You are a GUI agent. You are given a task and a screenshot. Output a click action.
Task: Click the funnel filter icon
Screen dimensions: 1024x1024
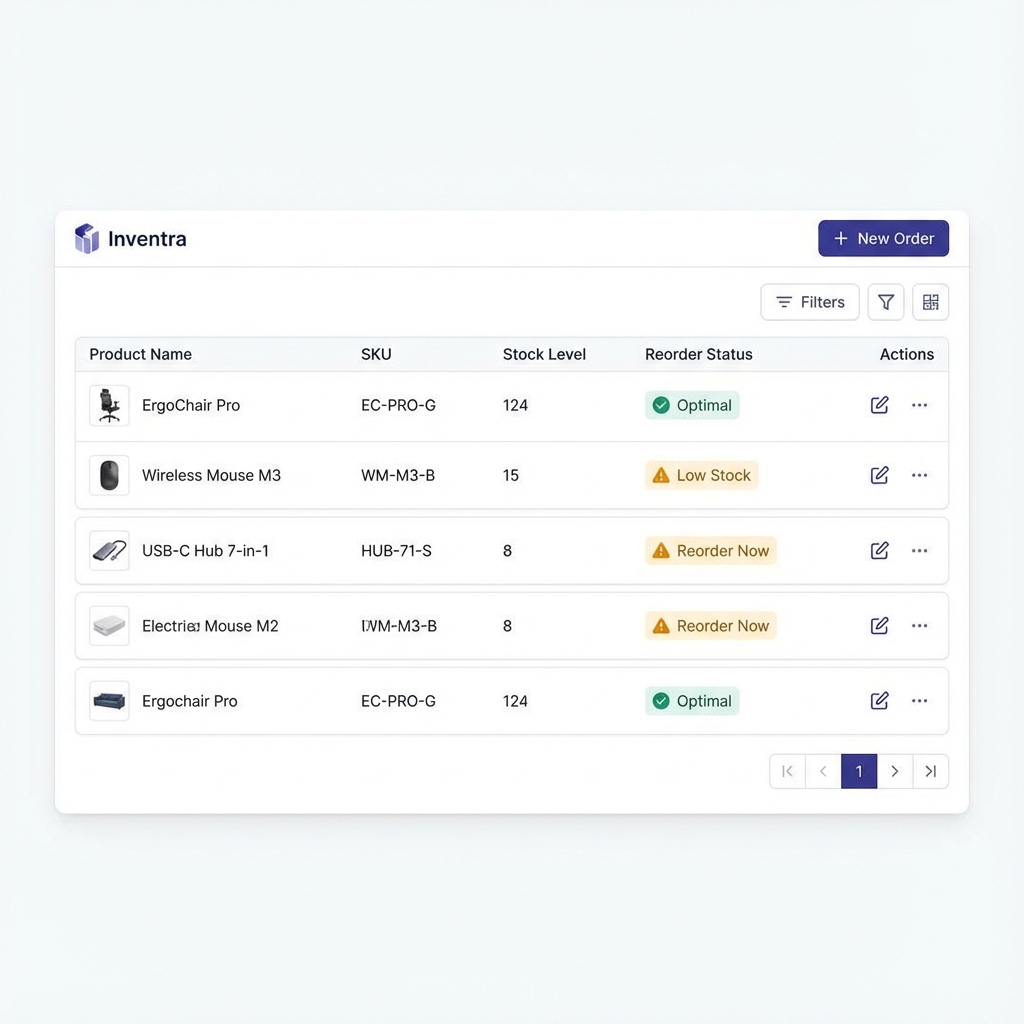[886, 302]
